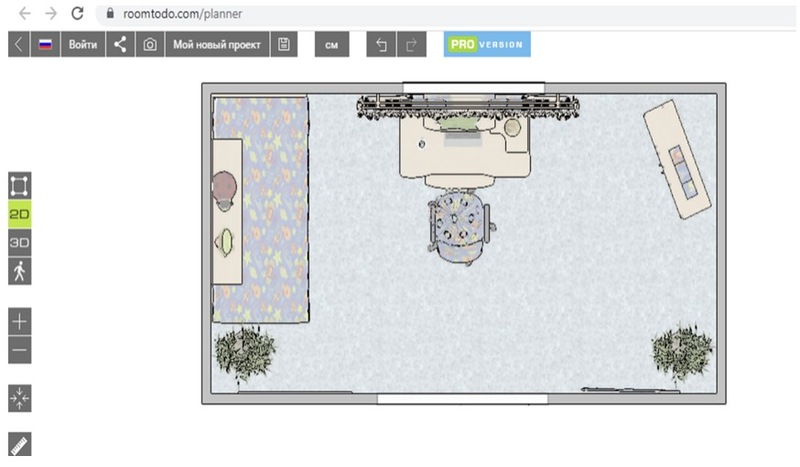Select the side table on the rug
The image size is (800, 467).
pyautogui.click(x=227, y=211)
